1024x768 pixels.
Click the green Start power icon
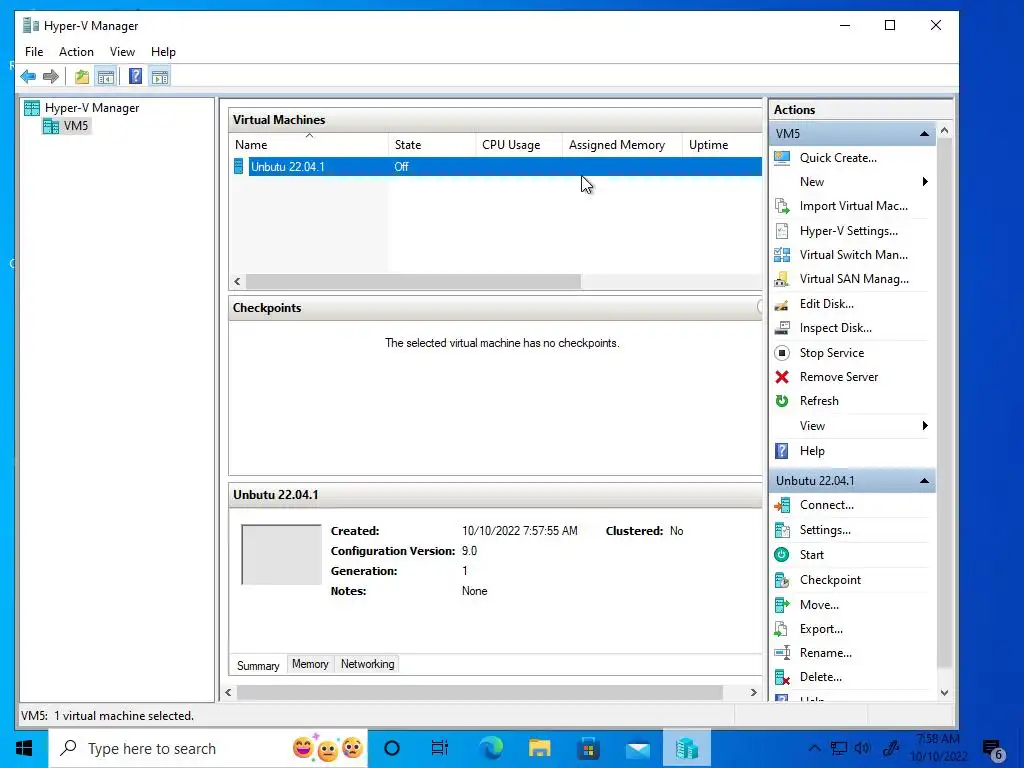tap(782, 554)
